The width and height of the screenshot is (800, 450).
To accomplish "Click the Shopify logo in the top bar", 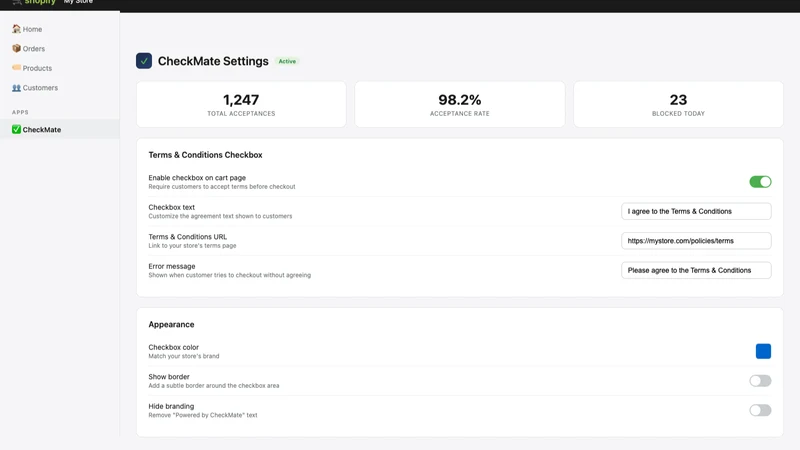I will tap(34, 2).
